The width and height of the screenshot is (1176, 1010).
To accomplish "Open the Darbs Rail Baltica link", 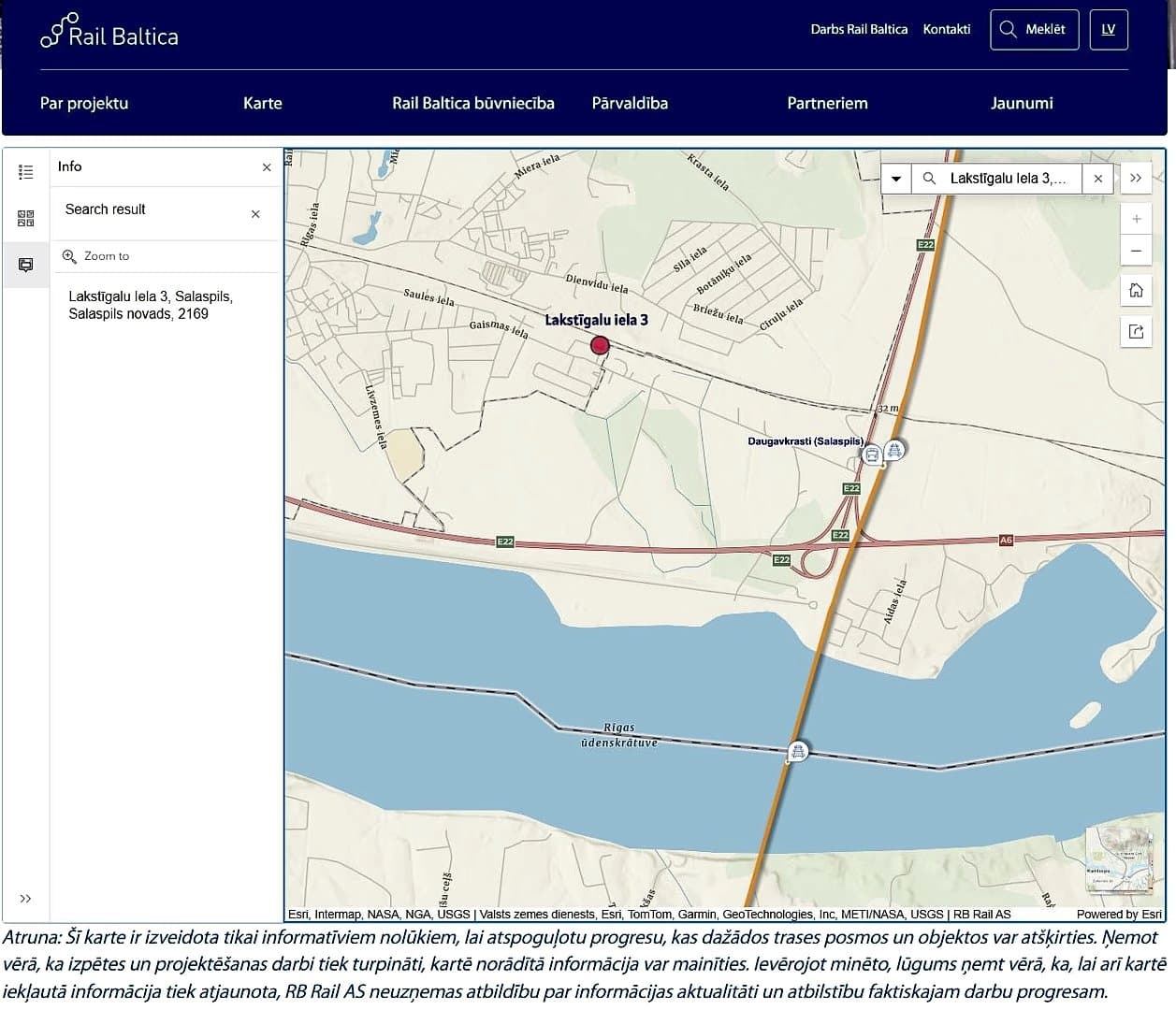I will pyautogui.click(x=859, y=29).
